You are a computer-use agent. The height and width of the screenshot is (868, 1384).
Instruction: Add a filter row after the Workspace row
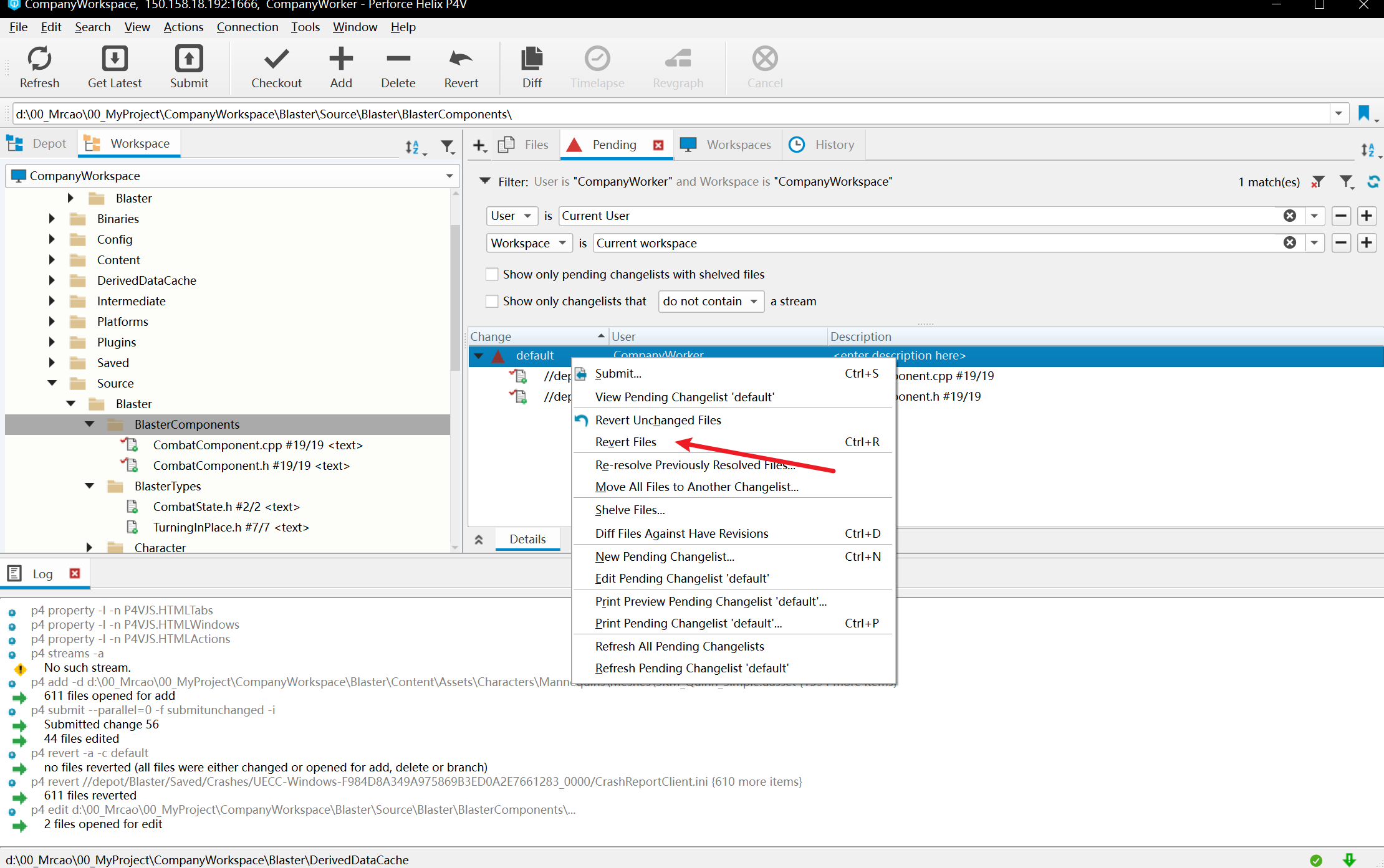click(x=1367, y=243)
